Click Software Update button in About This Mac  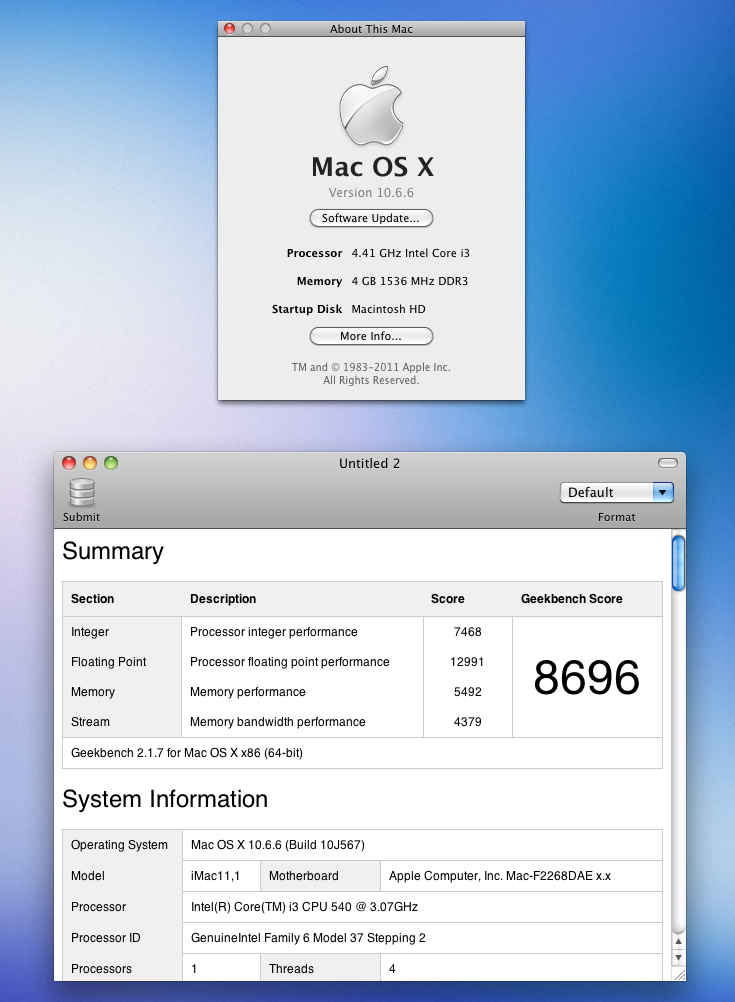(371, 218)
